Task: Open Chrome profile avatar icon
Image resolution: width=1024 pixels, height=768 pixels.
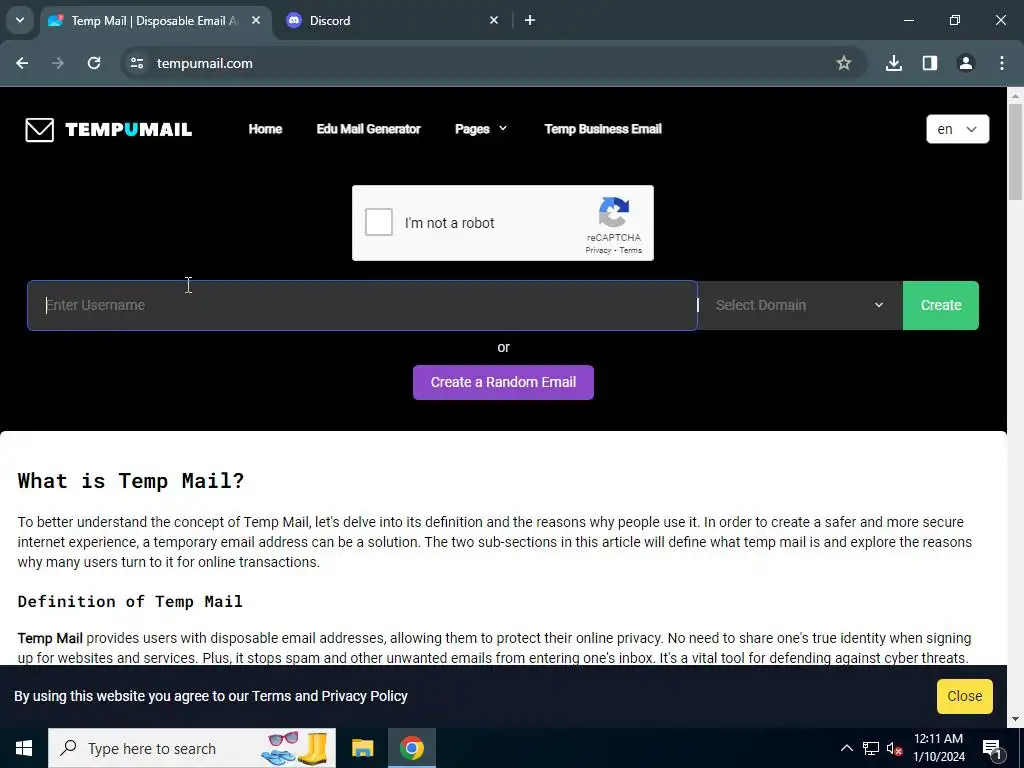Action: pos(966,63)
